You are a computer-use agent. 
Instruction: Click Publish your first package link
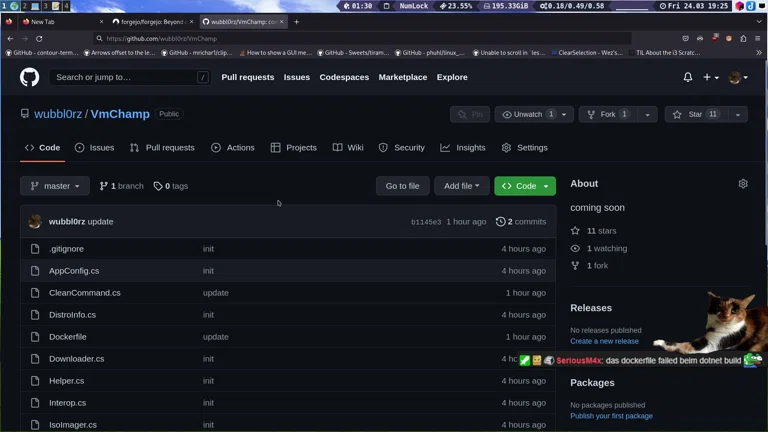coord(611,416)
